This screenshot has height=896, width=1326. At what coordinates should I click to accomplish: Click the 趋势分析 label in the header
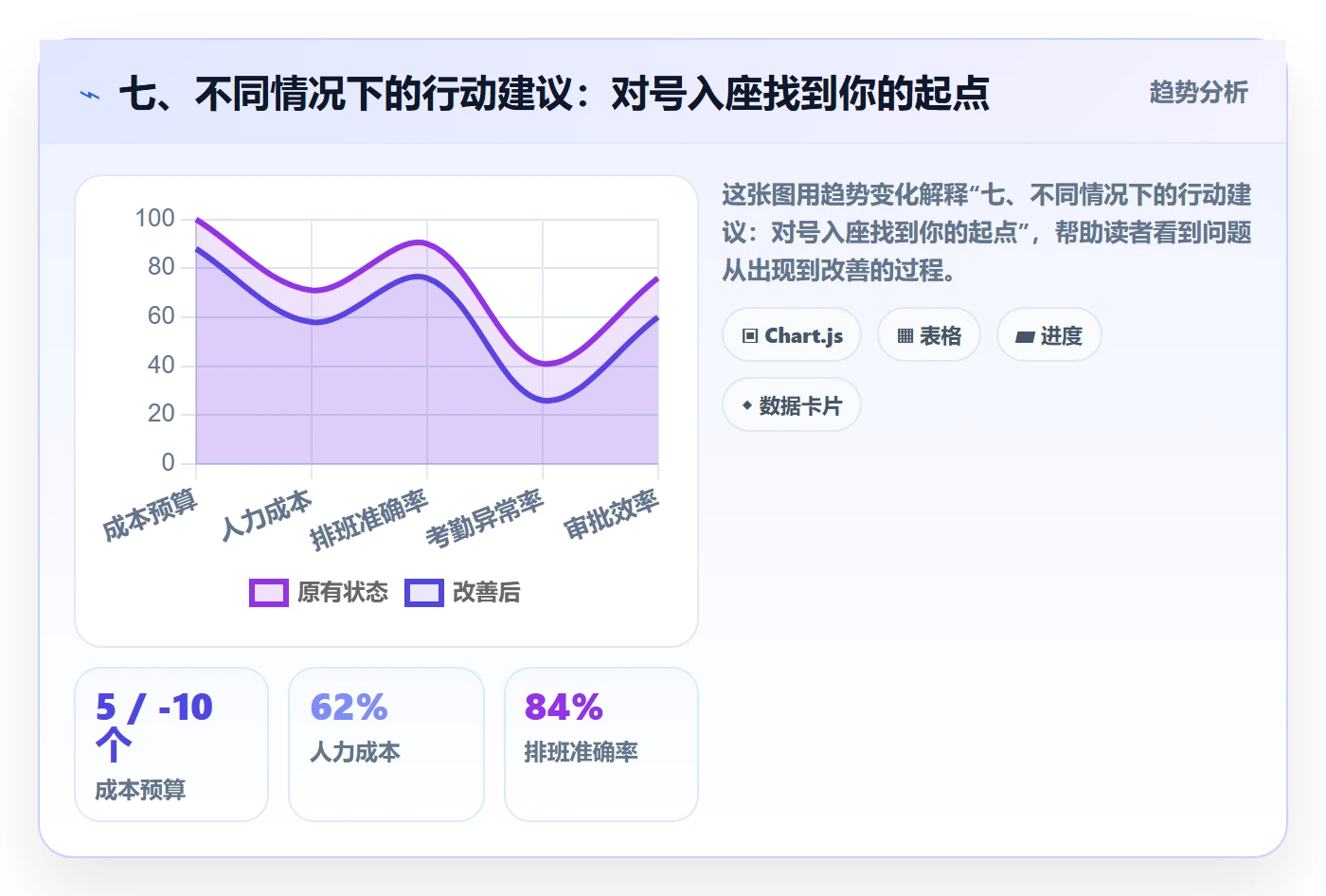(1198, 92)
